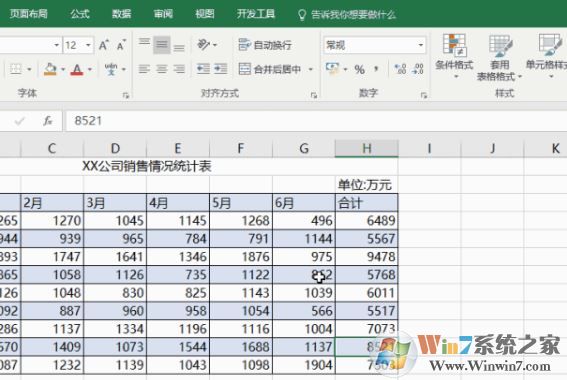Switch to 审阅 tab
This screenshot has width=567, height=380.
coord(163,14)
